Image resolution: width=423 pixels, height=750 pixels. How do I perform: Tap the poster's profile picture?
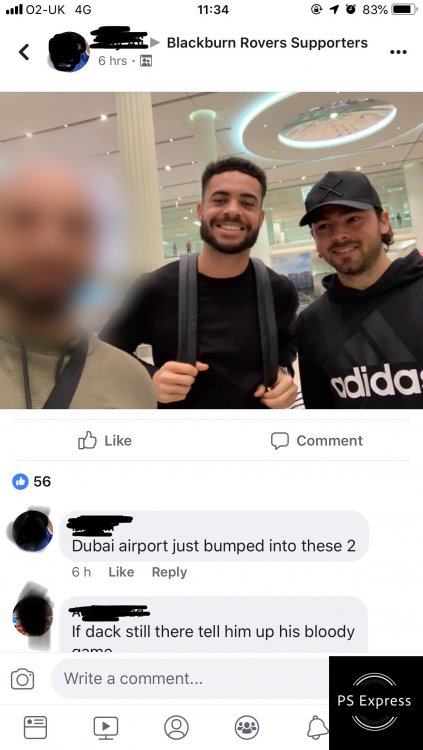69,52
